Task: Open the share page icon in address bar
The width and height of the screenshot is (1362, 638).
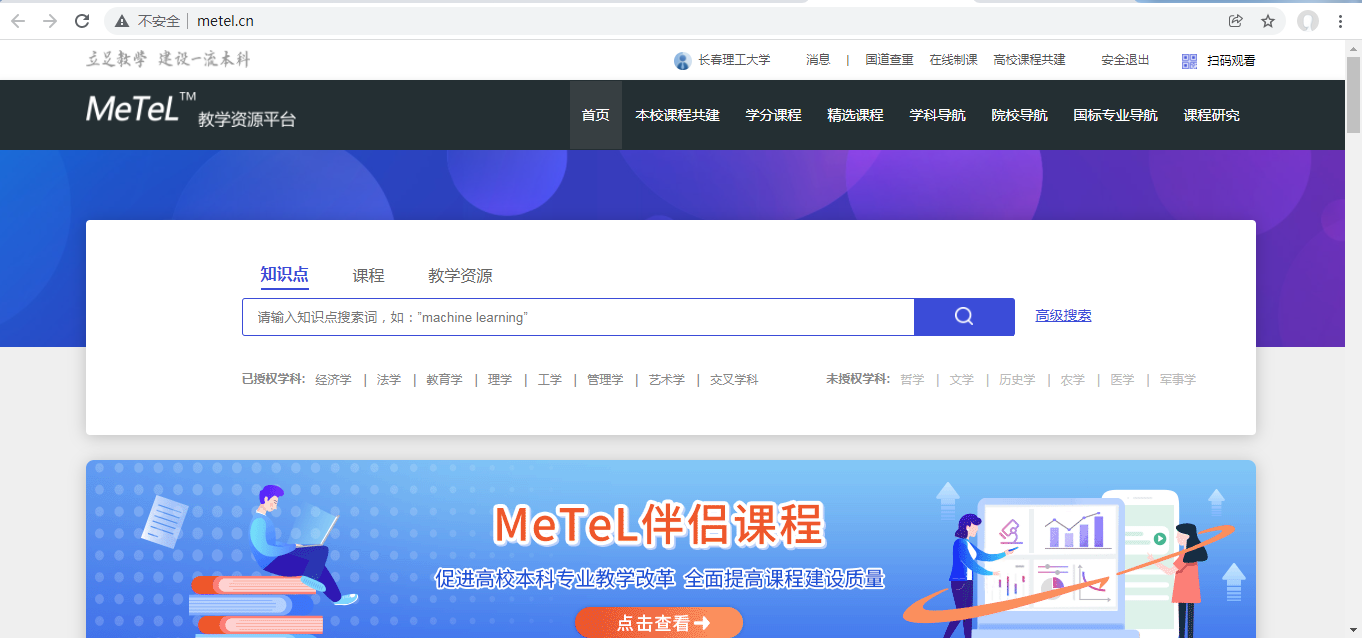Action: 1236,21
